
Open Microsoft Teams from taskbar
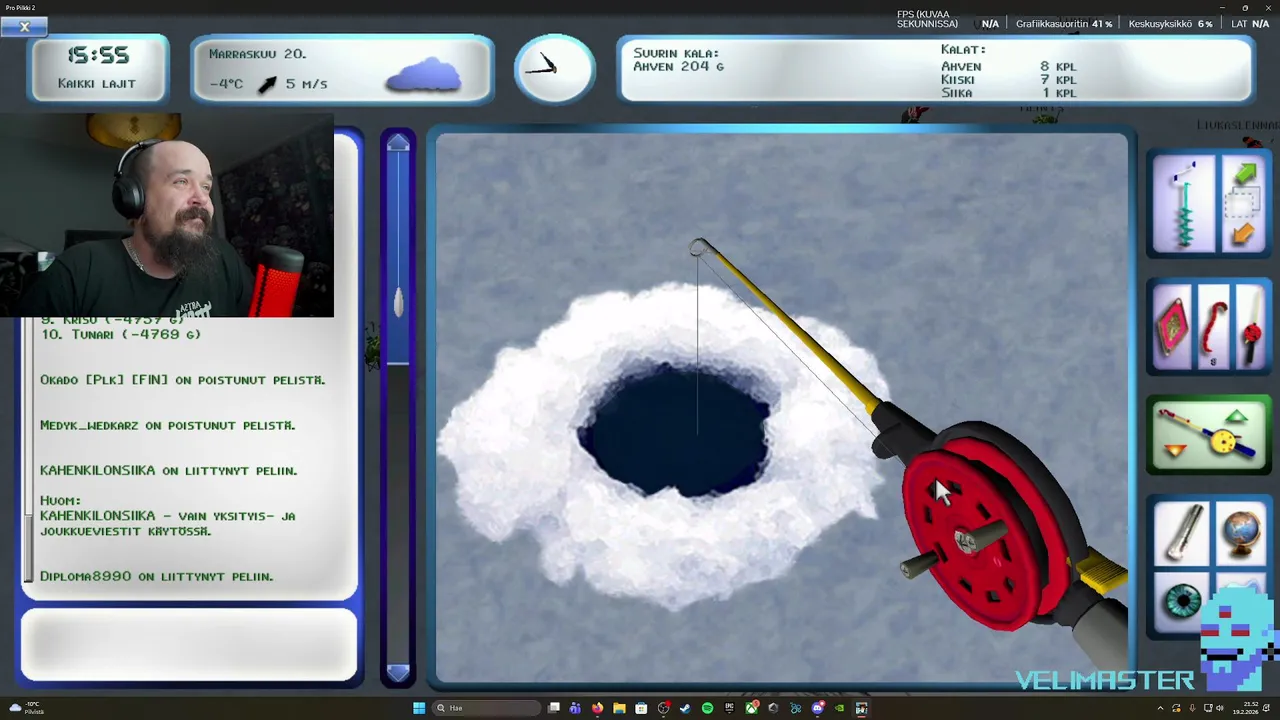[575, 708]
